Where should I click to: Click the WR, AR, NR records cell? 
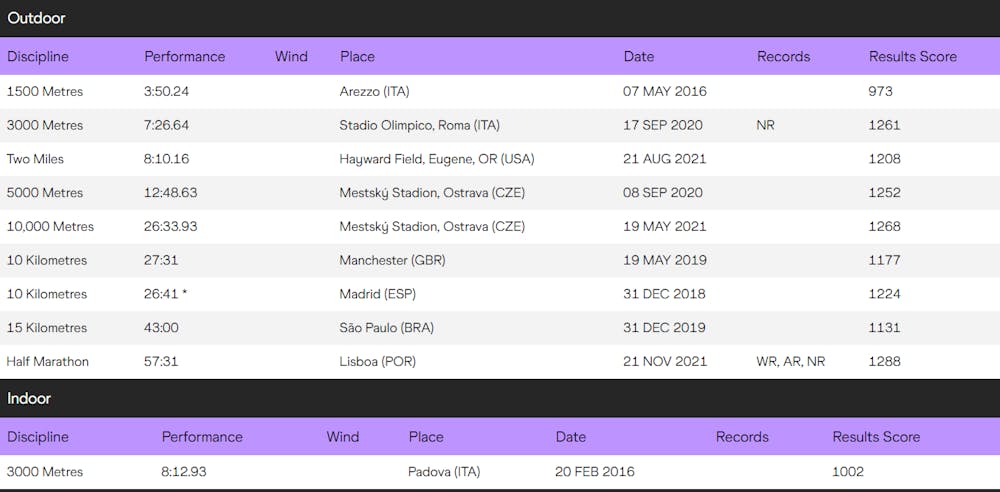tap(791, 362)
